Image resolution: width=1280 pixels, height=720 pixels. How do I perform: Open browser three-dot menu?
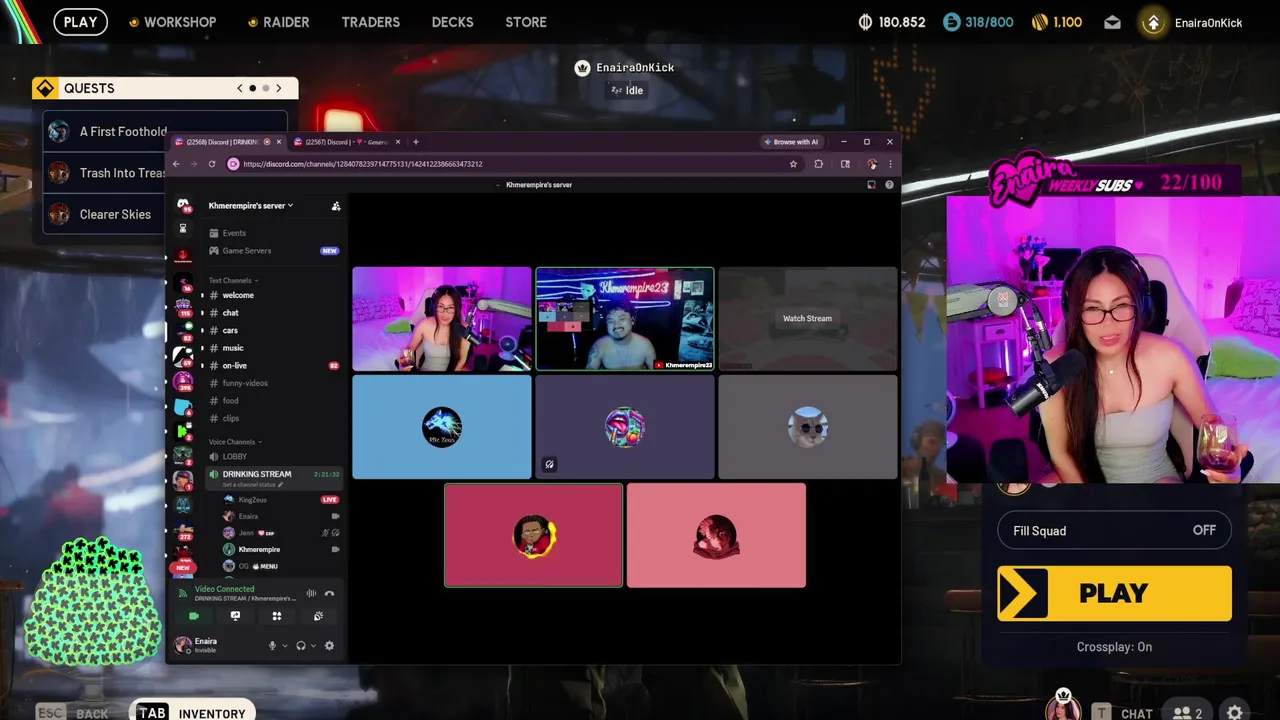[890, 164]
